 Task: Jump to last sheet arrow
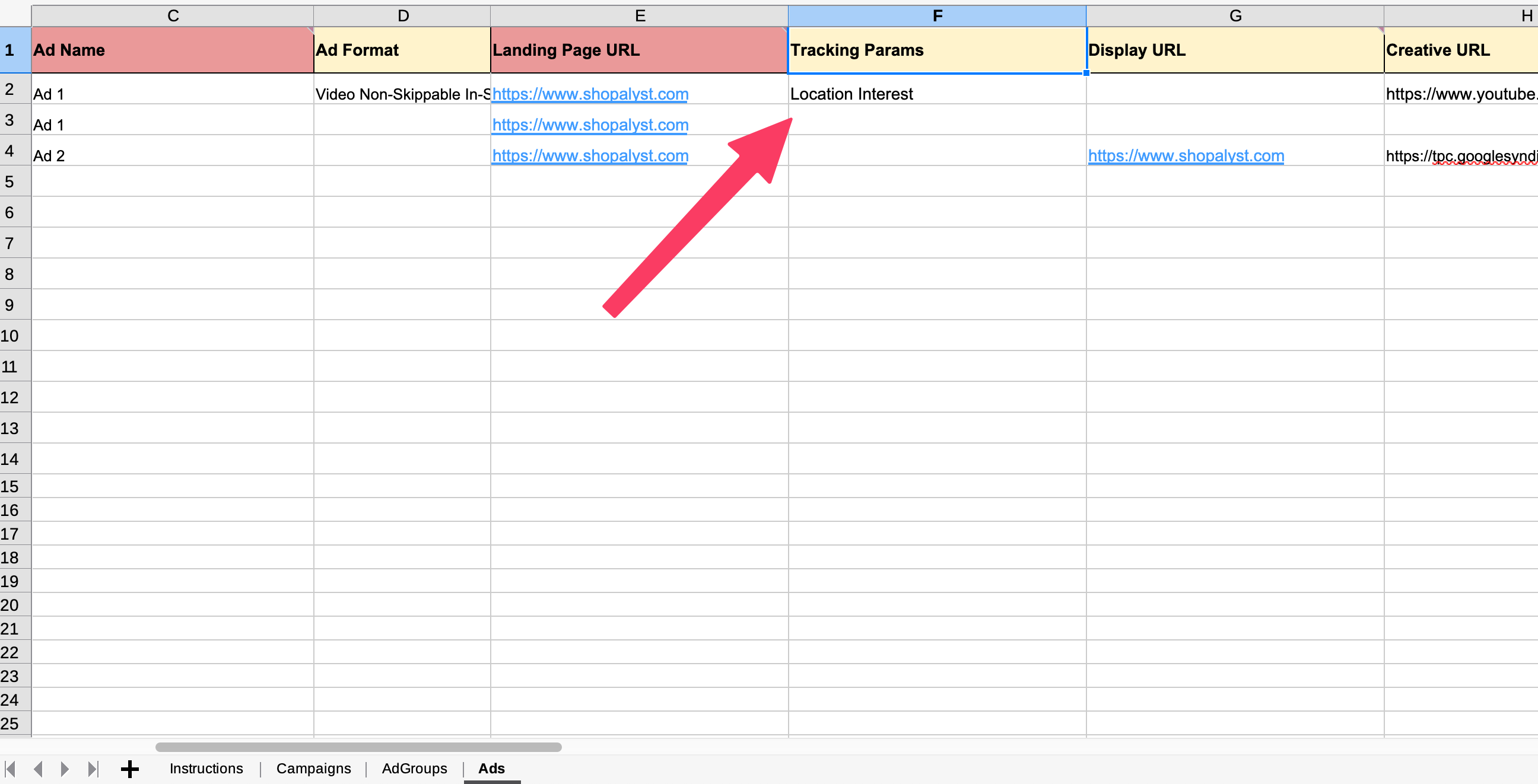(x=93, y=769)
